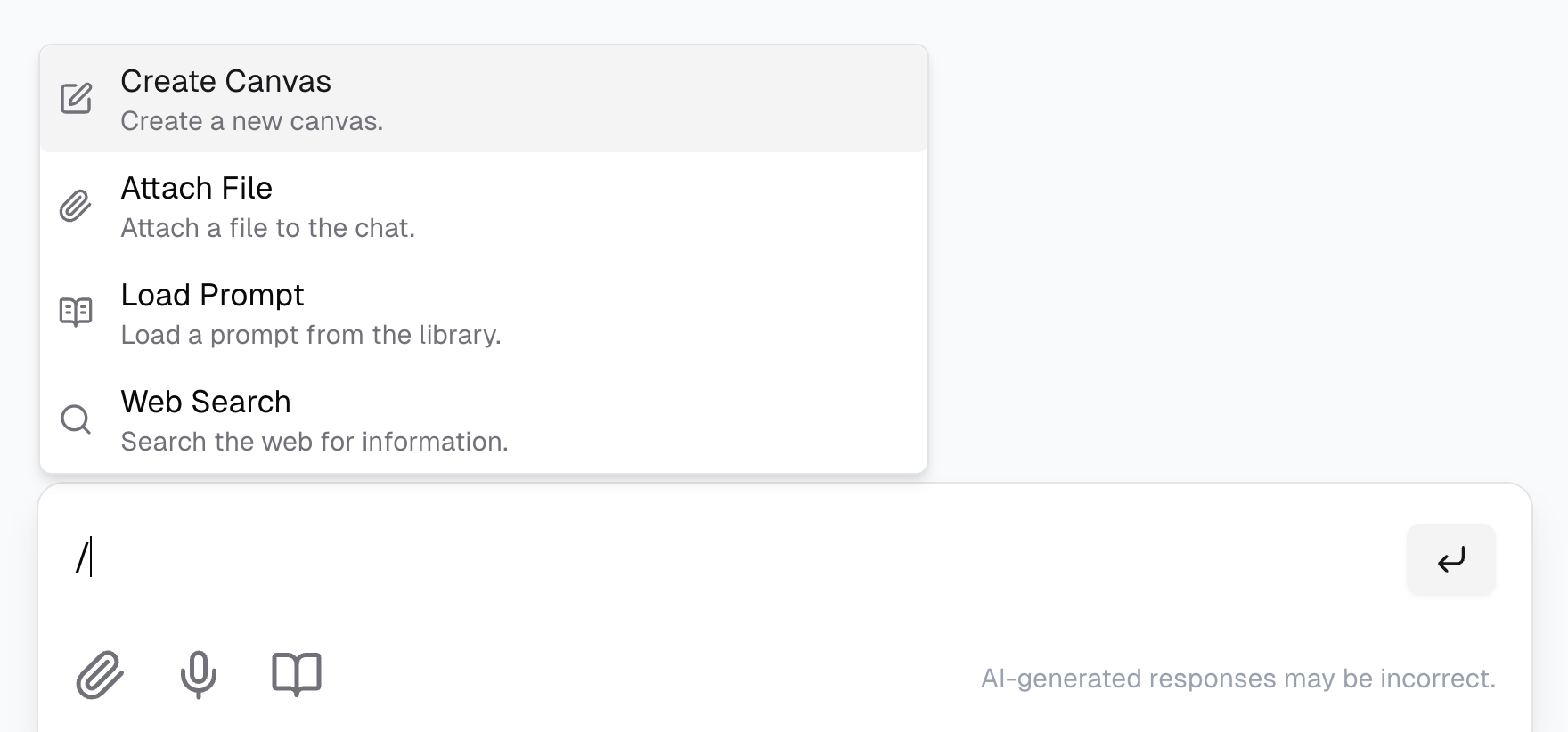This screenshot has width=1568, height=732.
Task: Click the book icon next to Load Prompt
Action: coord(76,311)
